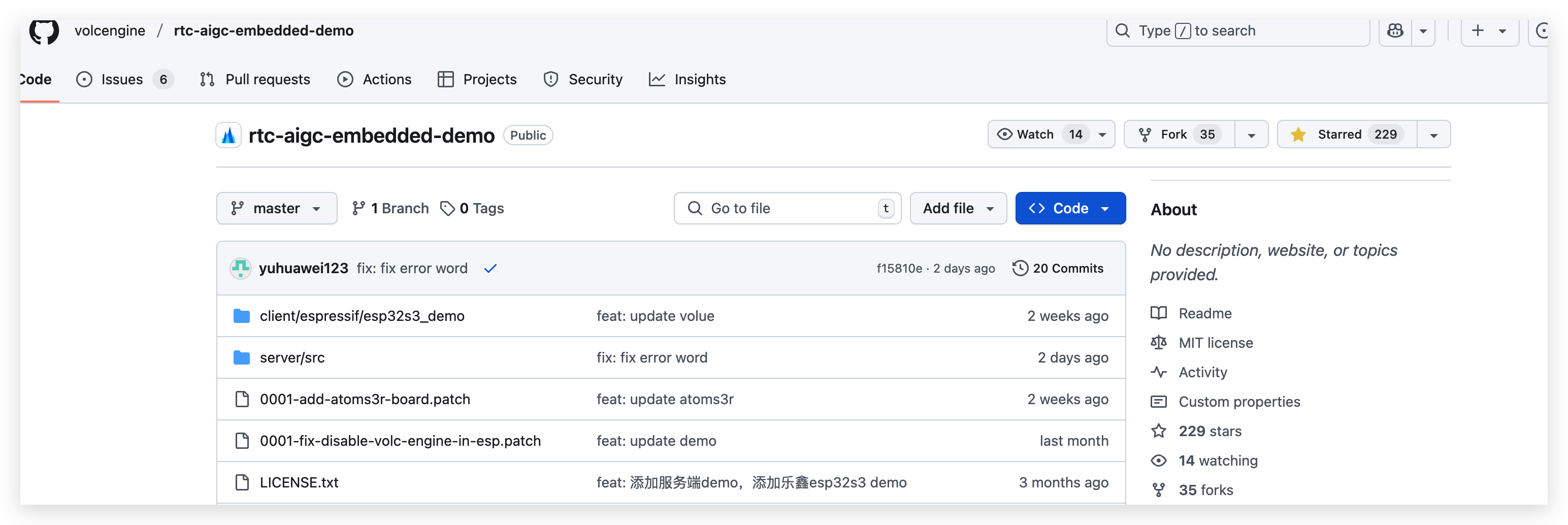Open client/espressif/esp32s3_demo folder
Screen dimensions: 1568x525
tap(362, 316)
